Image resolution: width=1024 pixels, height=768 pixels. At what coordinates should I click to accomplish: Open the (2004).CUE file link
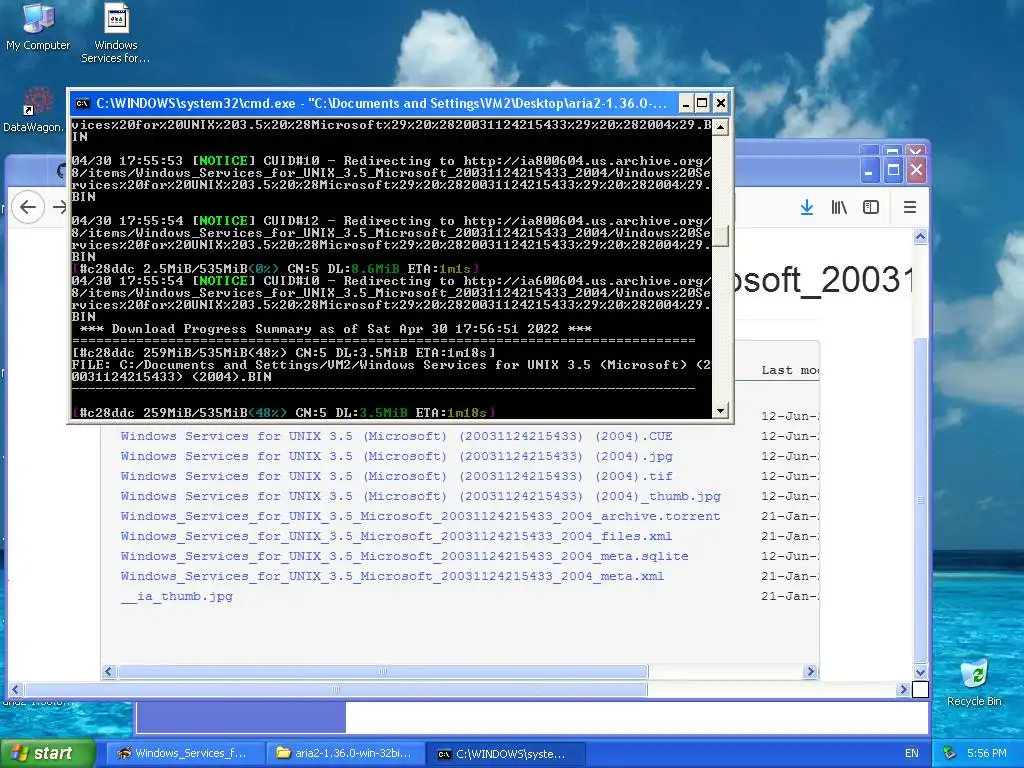396,436
